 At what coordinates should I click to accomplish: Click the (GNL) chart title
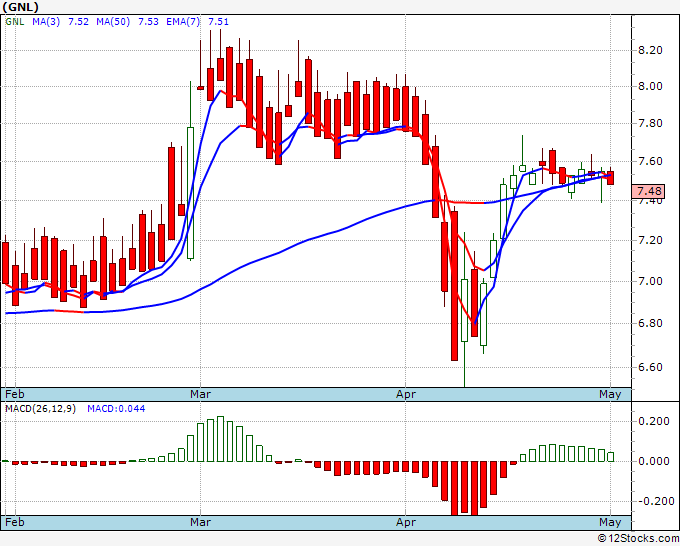click(21, 7)
